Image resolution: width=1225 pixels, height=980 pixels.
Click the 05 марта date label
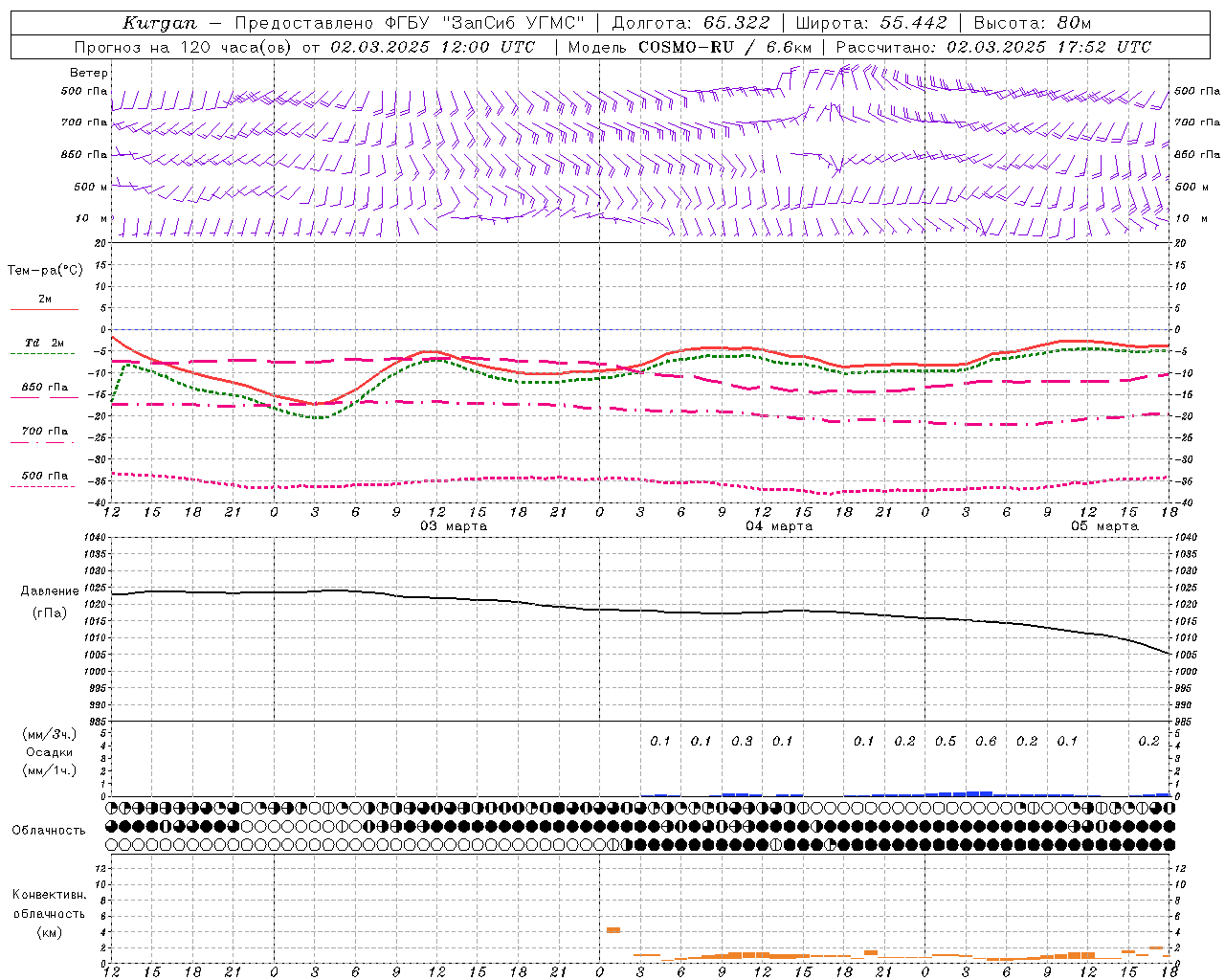tap(1104, 526)
